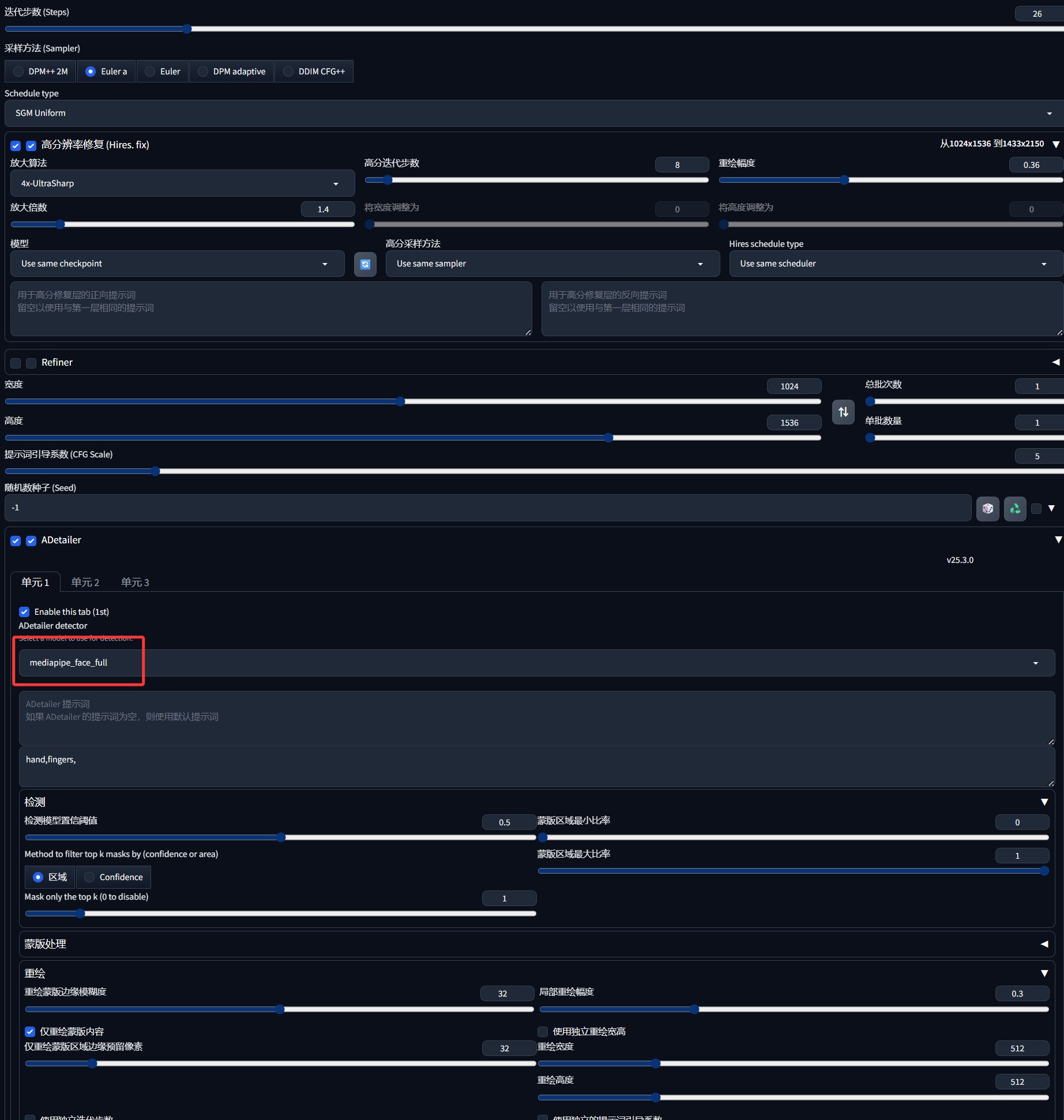Image resolution: width=1064 pixels, height=1120 pixels.
Task: Switch to the 单元 2 tab
Action: (85, 582)
